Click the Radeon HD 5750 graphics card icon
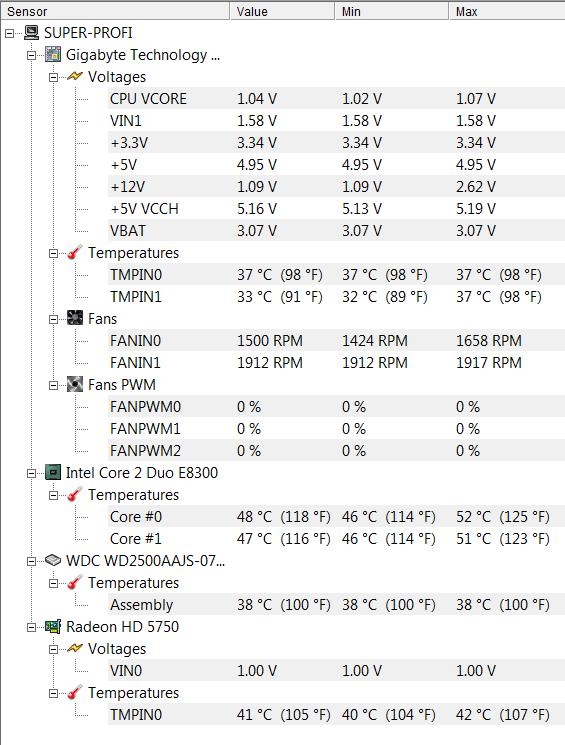 coord(53,626)
